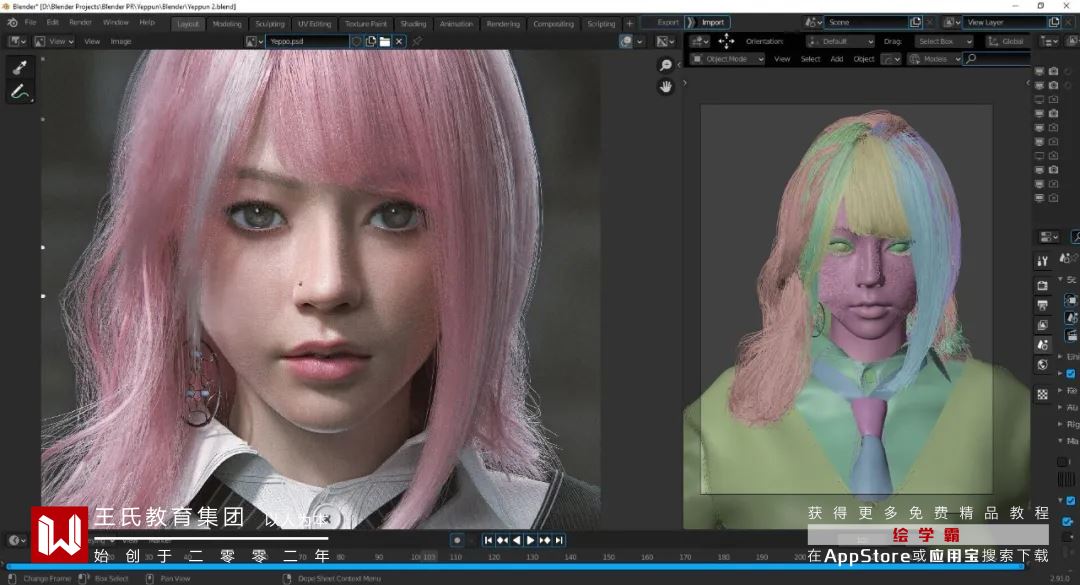Screen dimensions: 1080x585
Task: Click the Import button
Action: (x=713, y=22)
